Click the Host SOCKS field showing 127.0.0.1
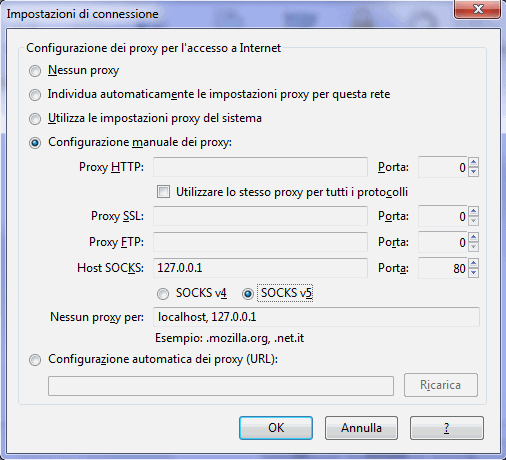Image resolution: width=506 pixels, height=460 pixels. pos(260,268)
